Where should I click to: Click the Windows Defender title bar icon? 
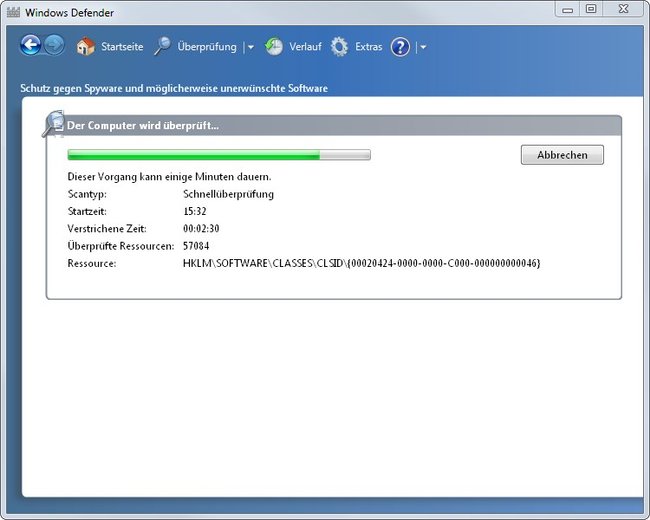coord(13,12)
